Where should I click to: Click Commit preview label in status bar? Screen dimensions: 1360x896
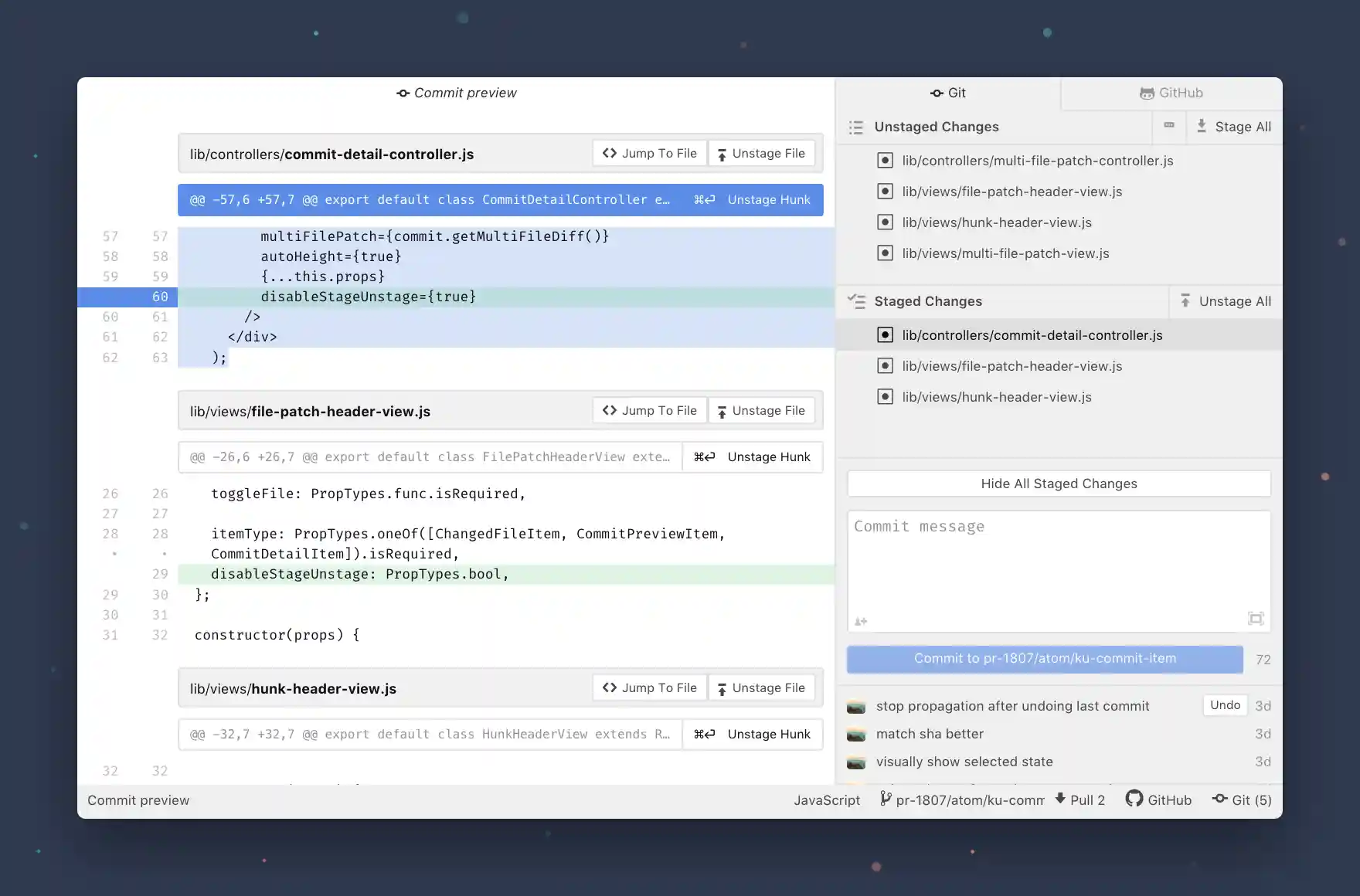(138, 800)
